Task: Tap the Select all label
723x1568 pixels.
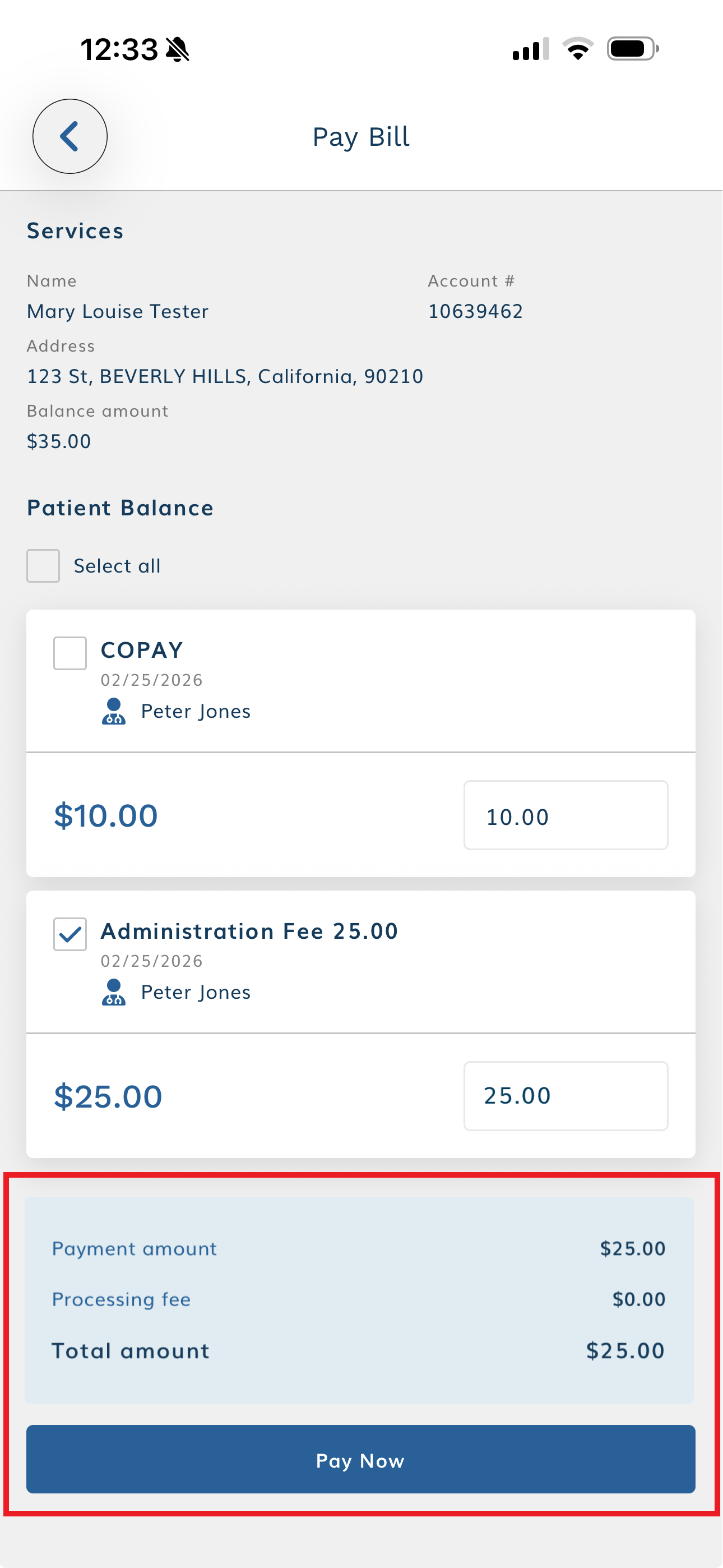Action: (117, 566)
